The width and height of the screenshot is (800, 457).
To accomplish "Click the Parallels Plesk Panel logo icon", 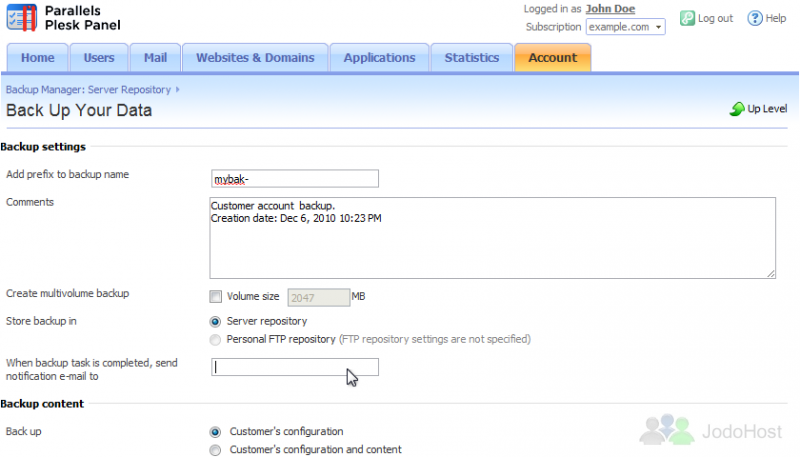I will (21, 17).
